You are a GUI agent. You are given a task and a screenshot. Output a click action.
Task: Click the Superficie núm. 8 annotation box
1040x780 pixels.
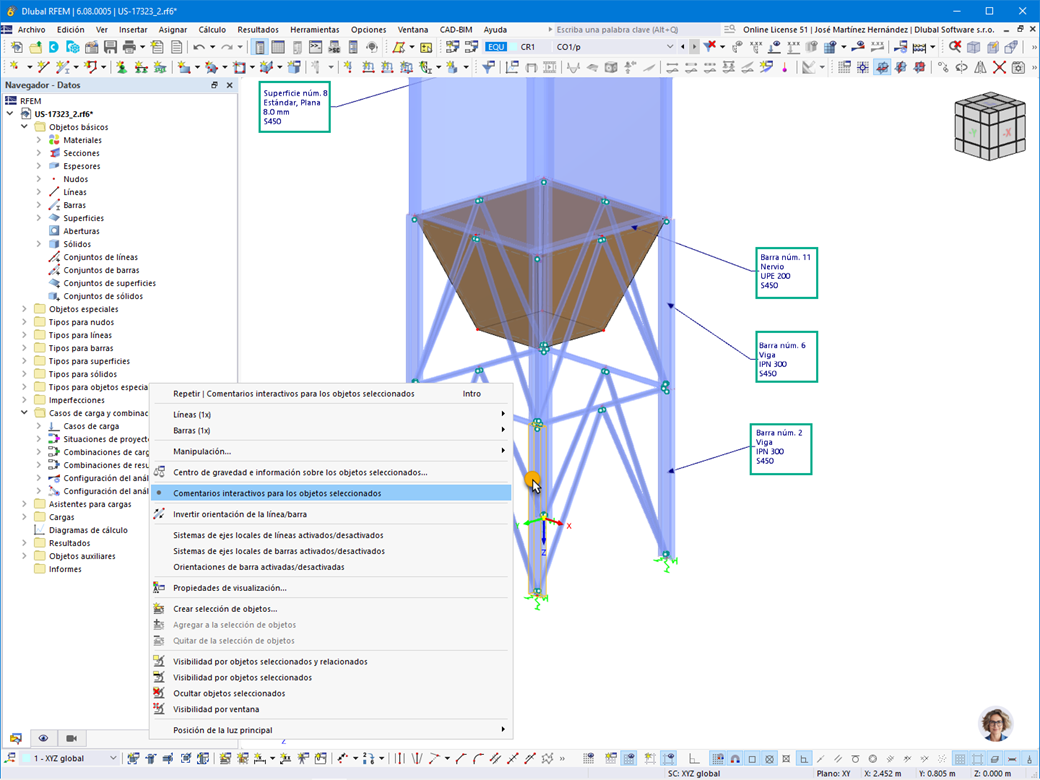coord(294,106)
